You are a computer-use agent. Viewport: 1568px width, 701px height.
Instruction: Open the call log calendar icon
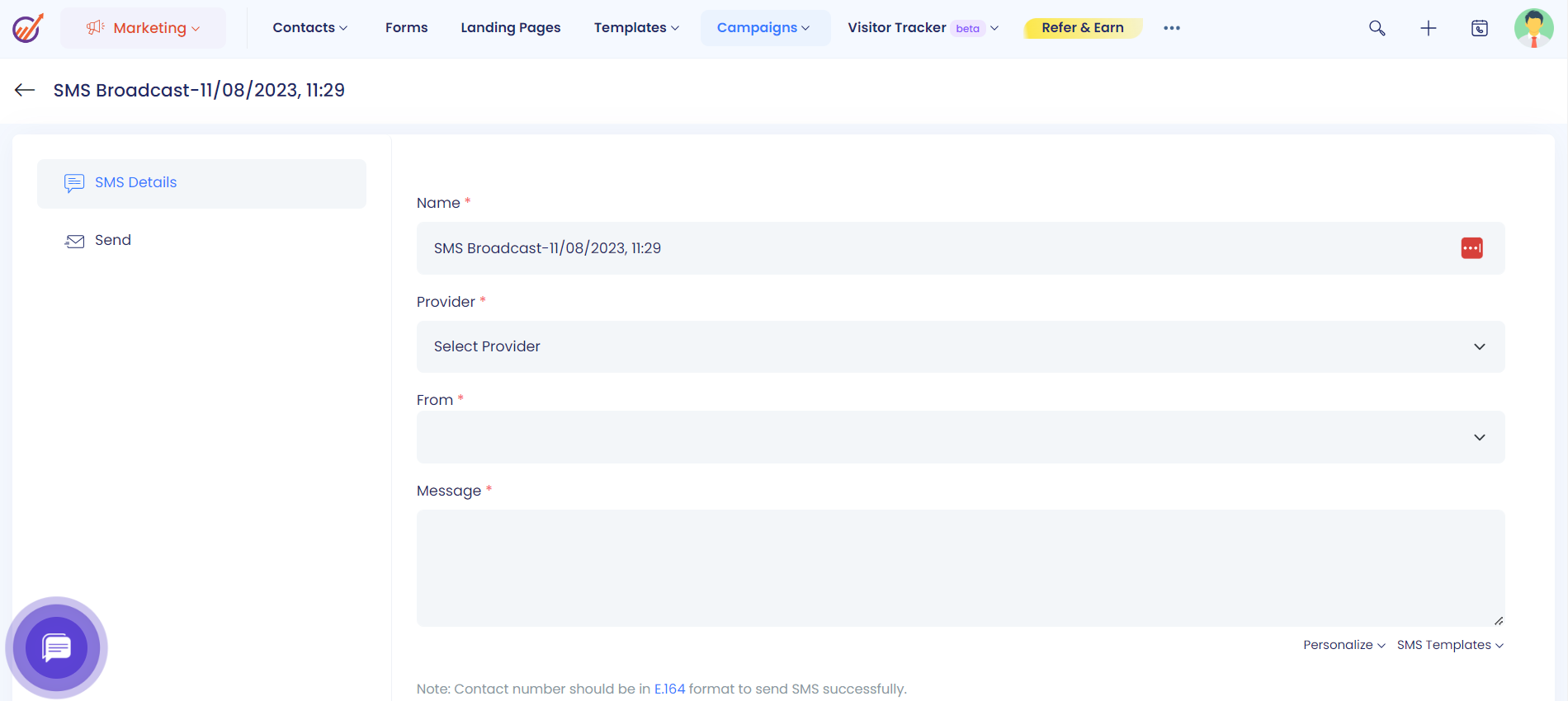coord(1480,28)
